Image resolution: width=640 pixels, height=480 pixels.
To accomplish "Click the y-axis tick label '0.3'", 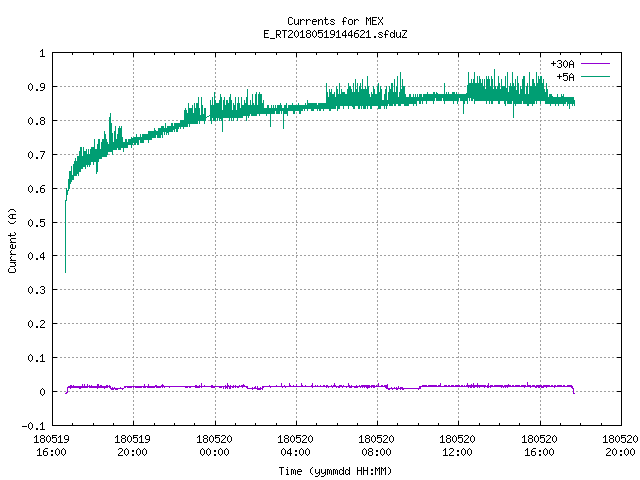I will pyautogui.click(x=36, y=290).
